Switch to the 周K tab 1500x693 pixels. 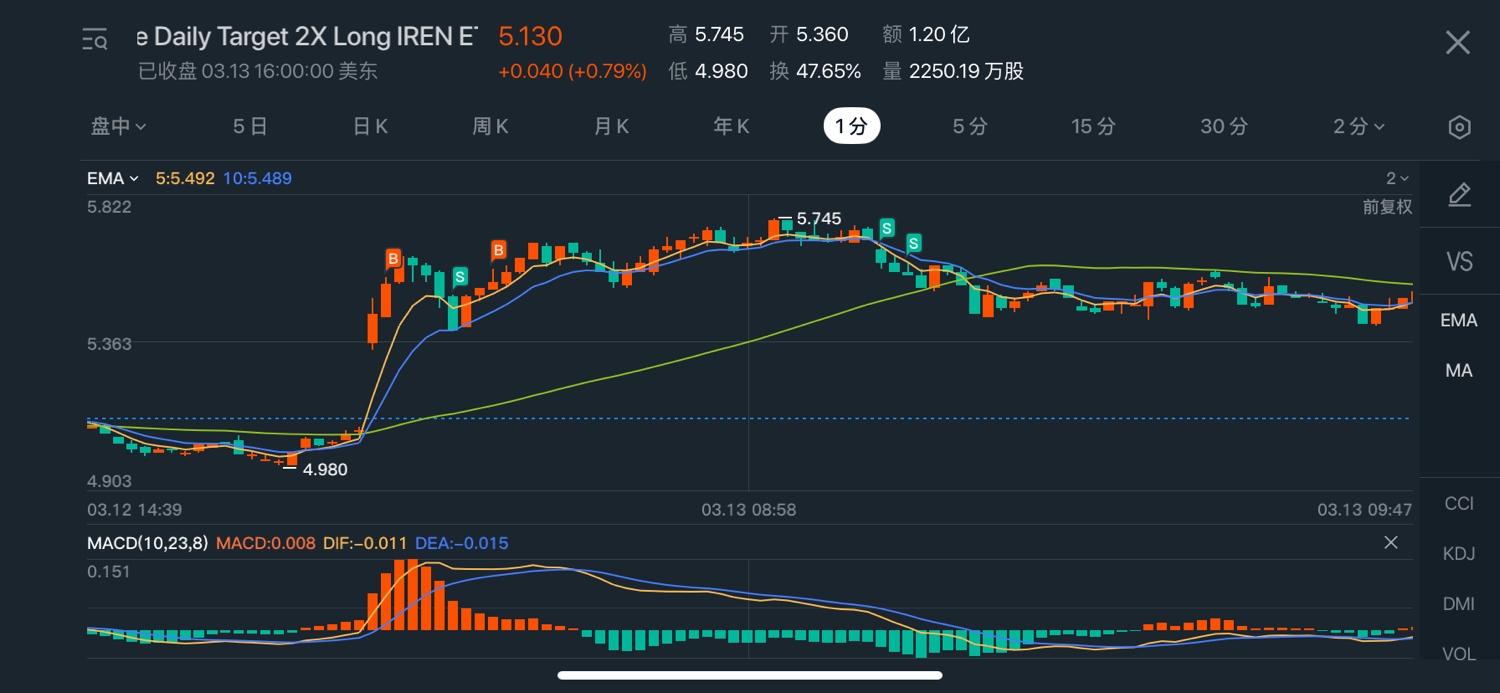click(490, 127)
